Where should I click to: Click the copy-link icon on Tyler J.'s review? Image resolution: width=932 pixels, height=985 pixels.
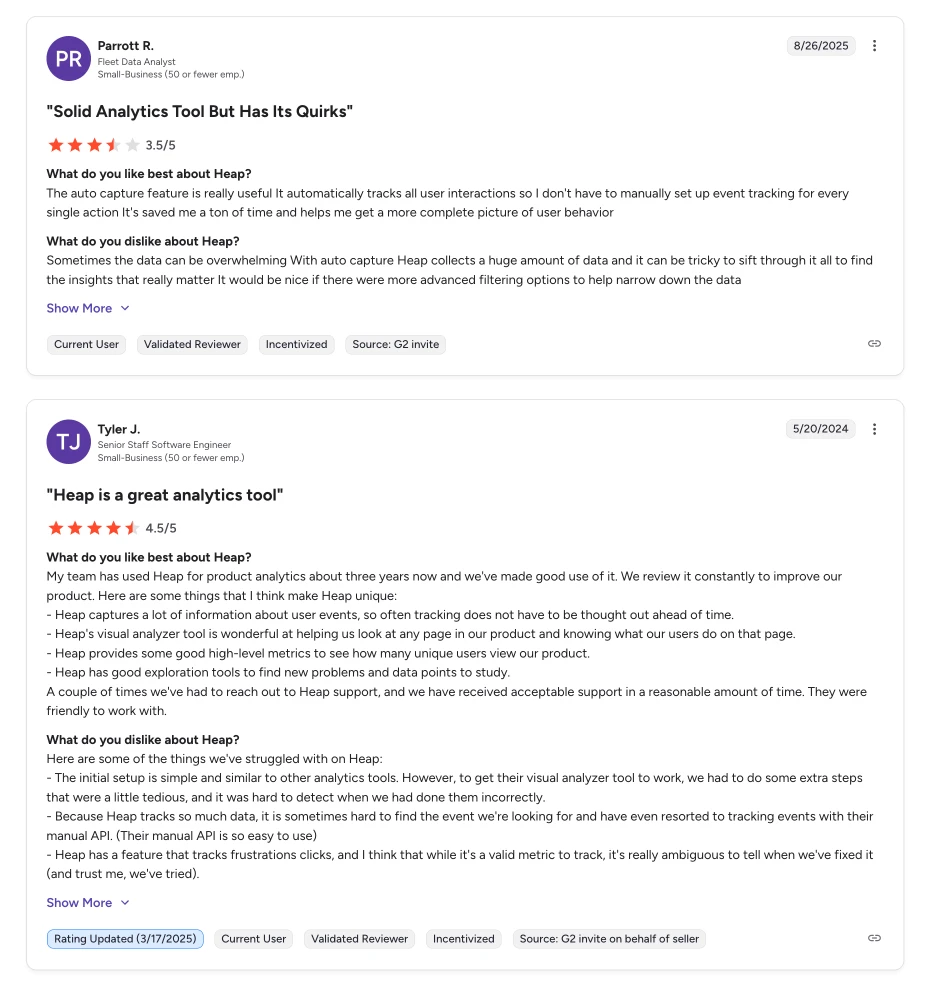tap(873, 938)
